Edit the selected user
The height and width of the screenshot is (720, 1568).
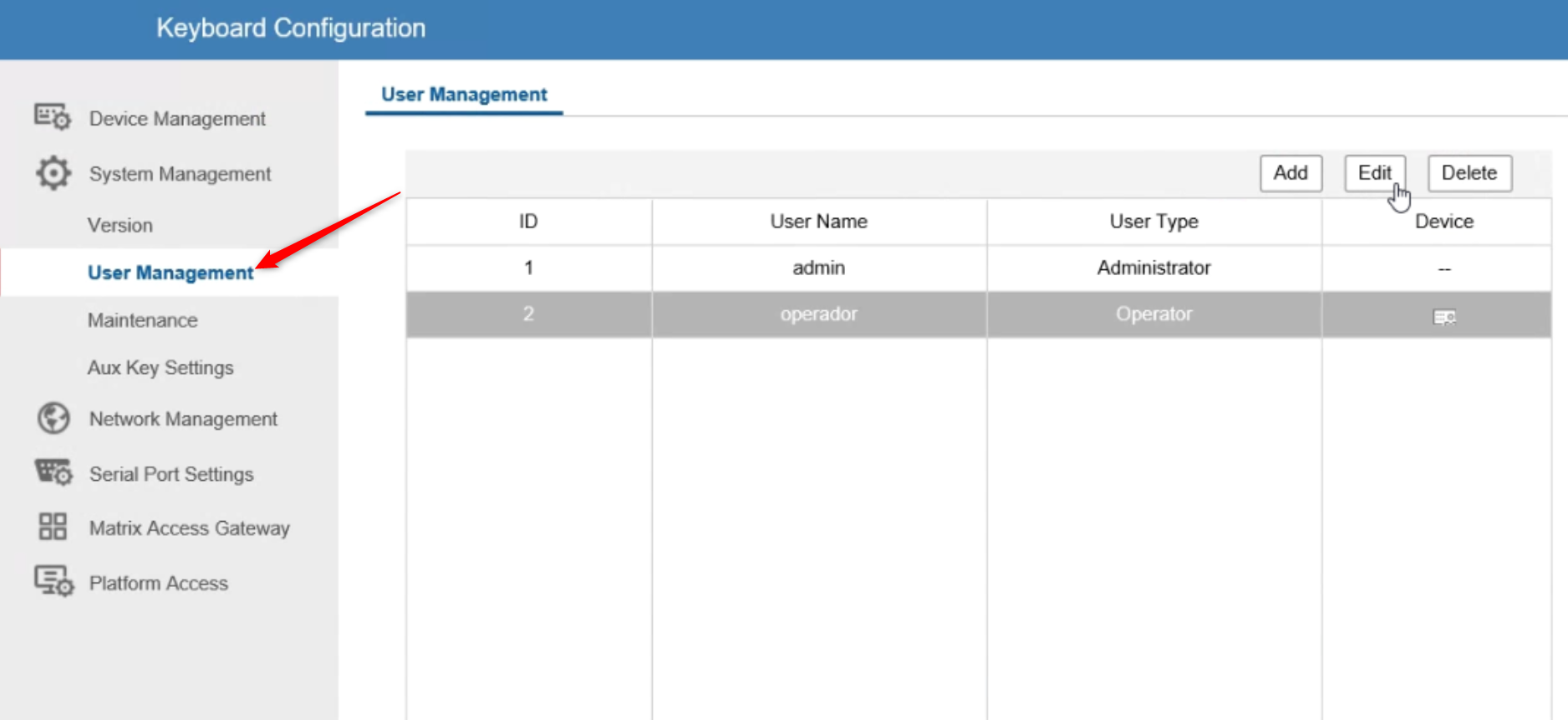1375,173
